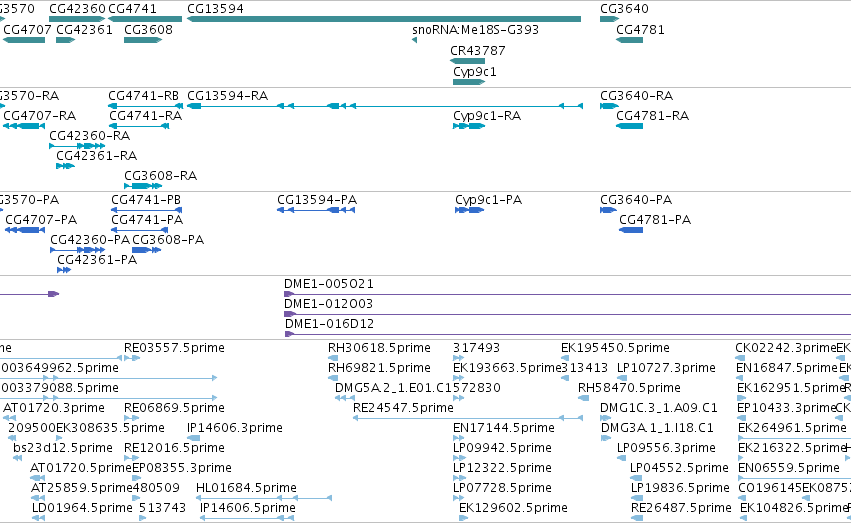Image resolution: width=851 pixels, height=523 pixels.
Task: Select the purple DME1-005O21 clone label
Action: 329,284
